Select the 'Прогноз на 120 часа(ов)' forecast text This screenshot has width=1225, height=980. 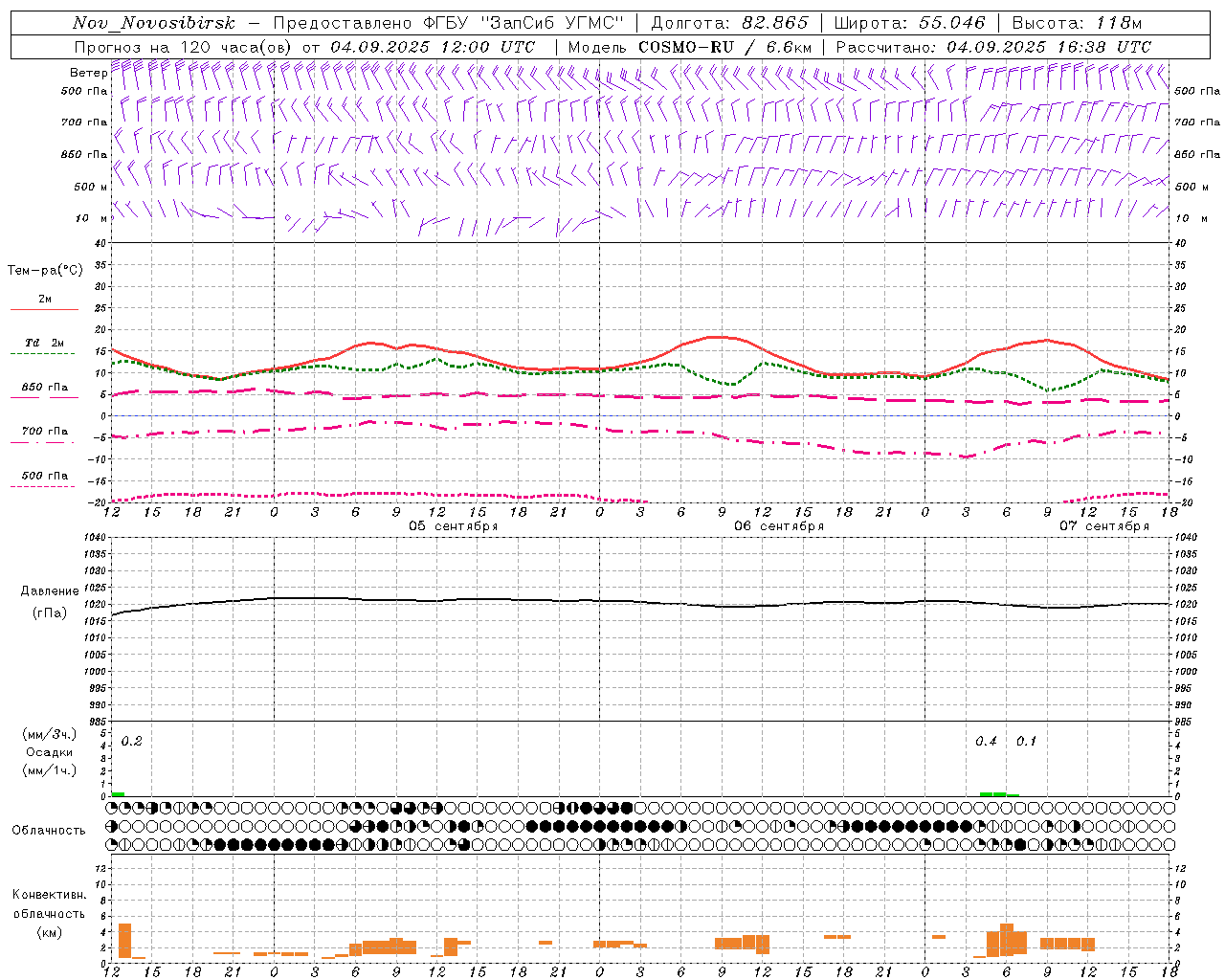pos(183,47)
